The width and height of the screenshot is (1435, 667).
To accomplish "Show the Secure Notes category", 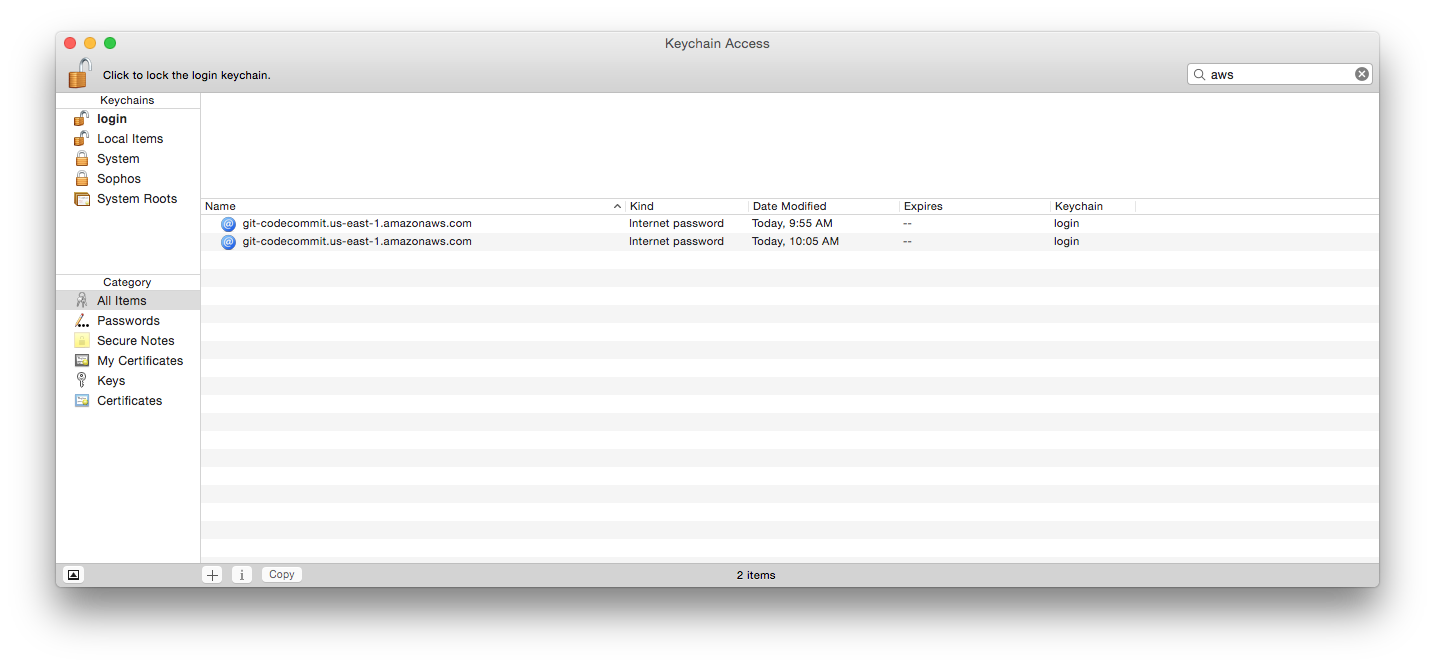I will click(x=135, y=341).
